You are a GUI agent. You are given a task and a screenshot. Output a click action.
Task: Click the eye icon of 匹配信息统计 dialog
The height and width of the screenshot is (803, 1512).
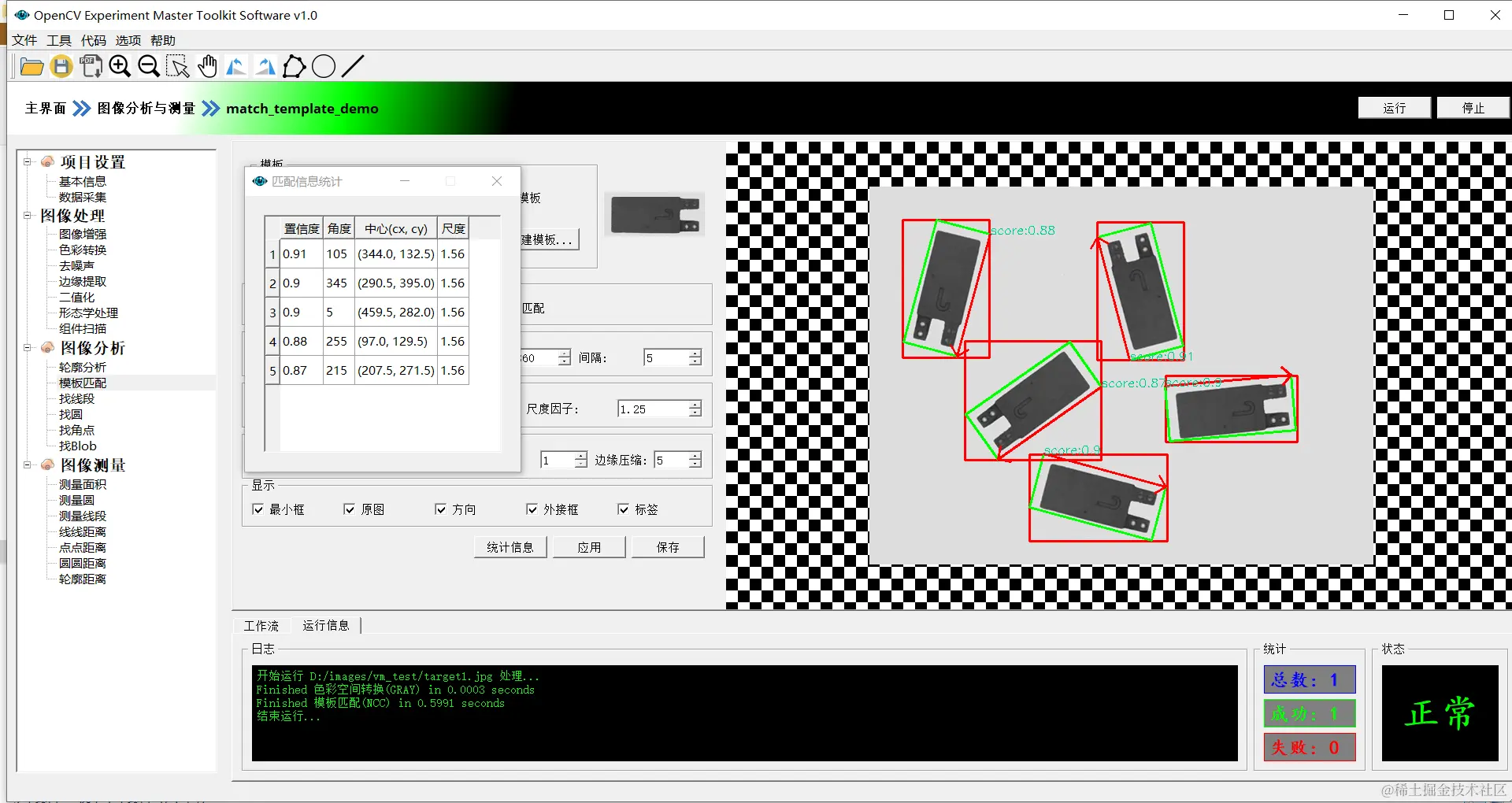[x=260, y=181]
